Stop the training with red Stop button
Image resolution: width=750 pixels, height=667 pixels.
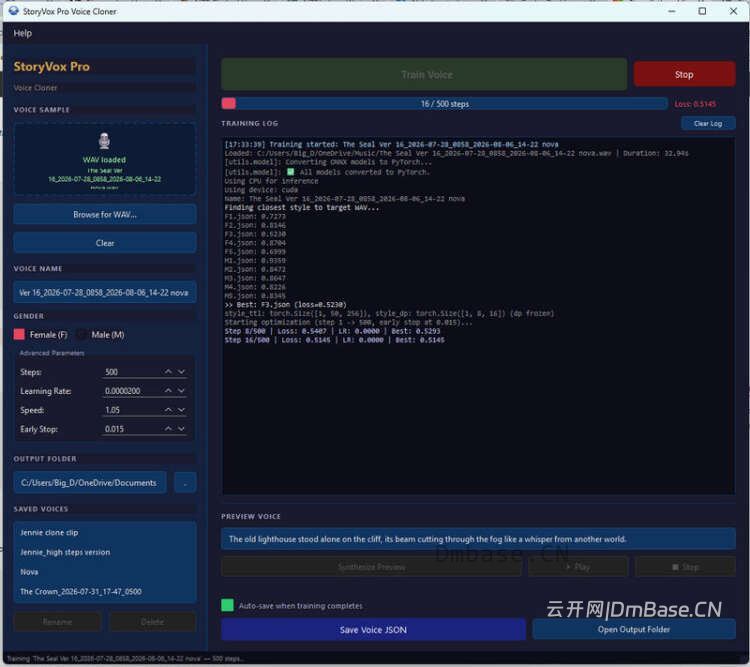click(684, 74)
